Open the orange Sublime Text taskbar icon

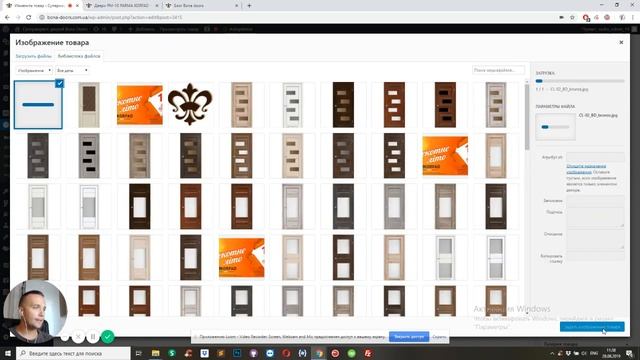click(x=221, y=353)
